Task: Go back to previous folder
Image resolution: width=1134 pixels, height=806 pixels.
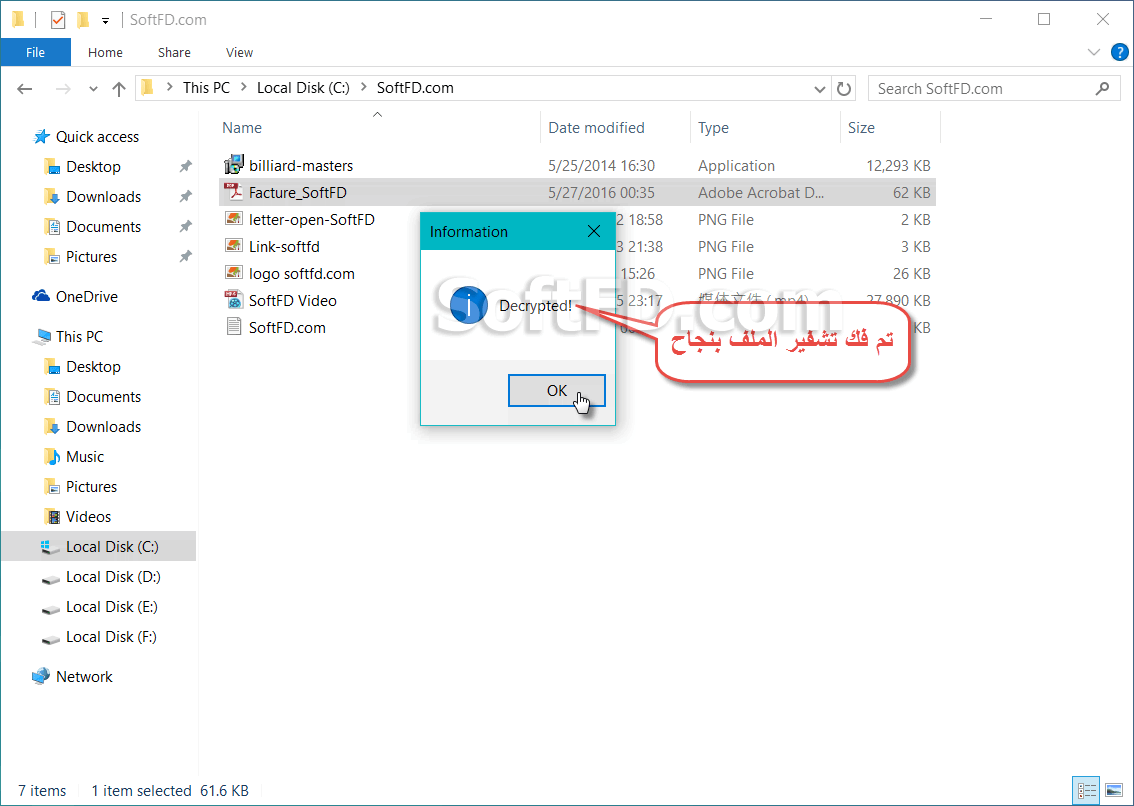Action: pos(25,88)
